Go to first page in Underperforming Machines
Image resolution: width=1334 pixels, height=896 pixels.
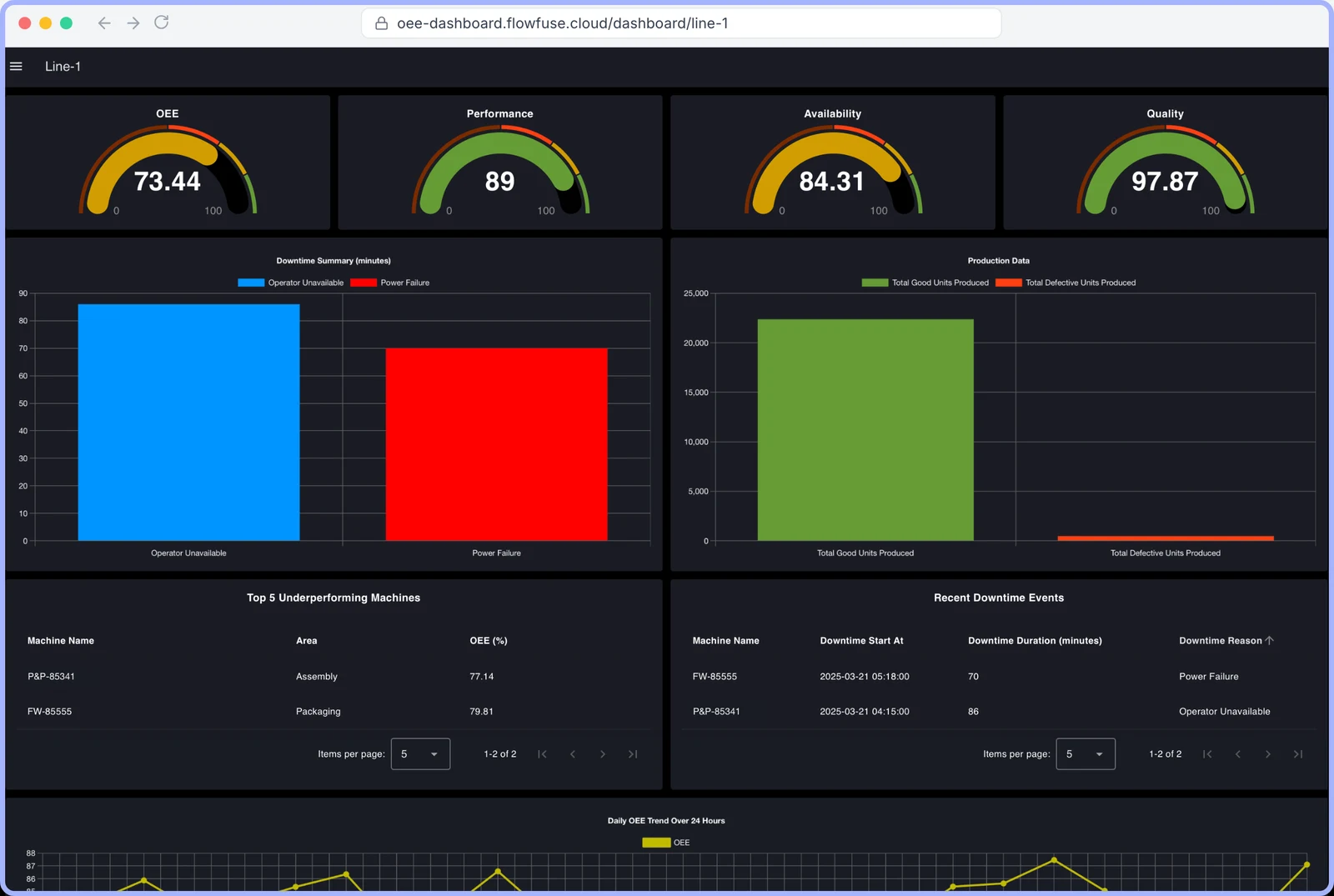coord(542,754)
